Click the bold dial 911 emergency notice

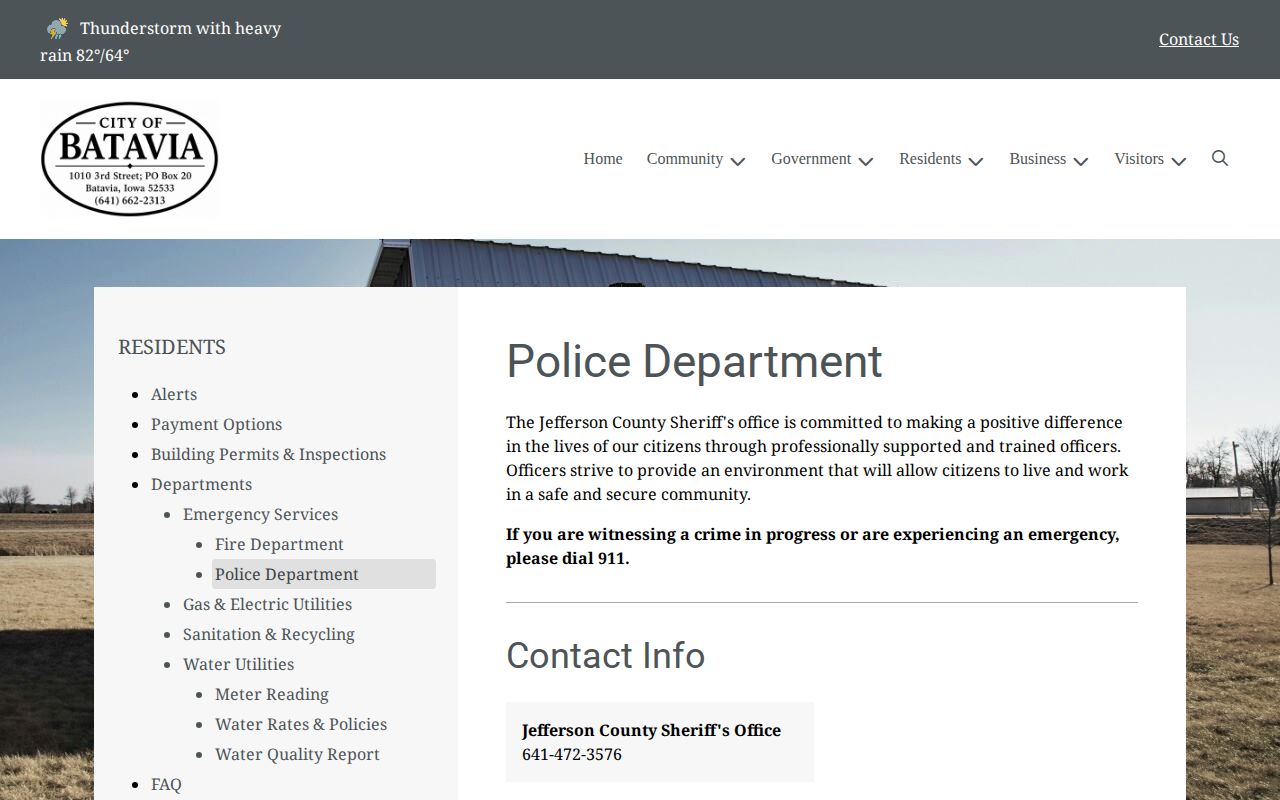812,546
